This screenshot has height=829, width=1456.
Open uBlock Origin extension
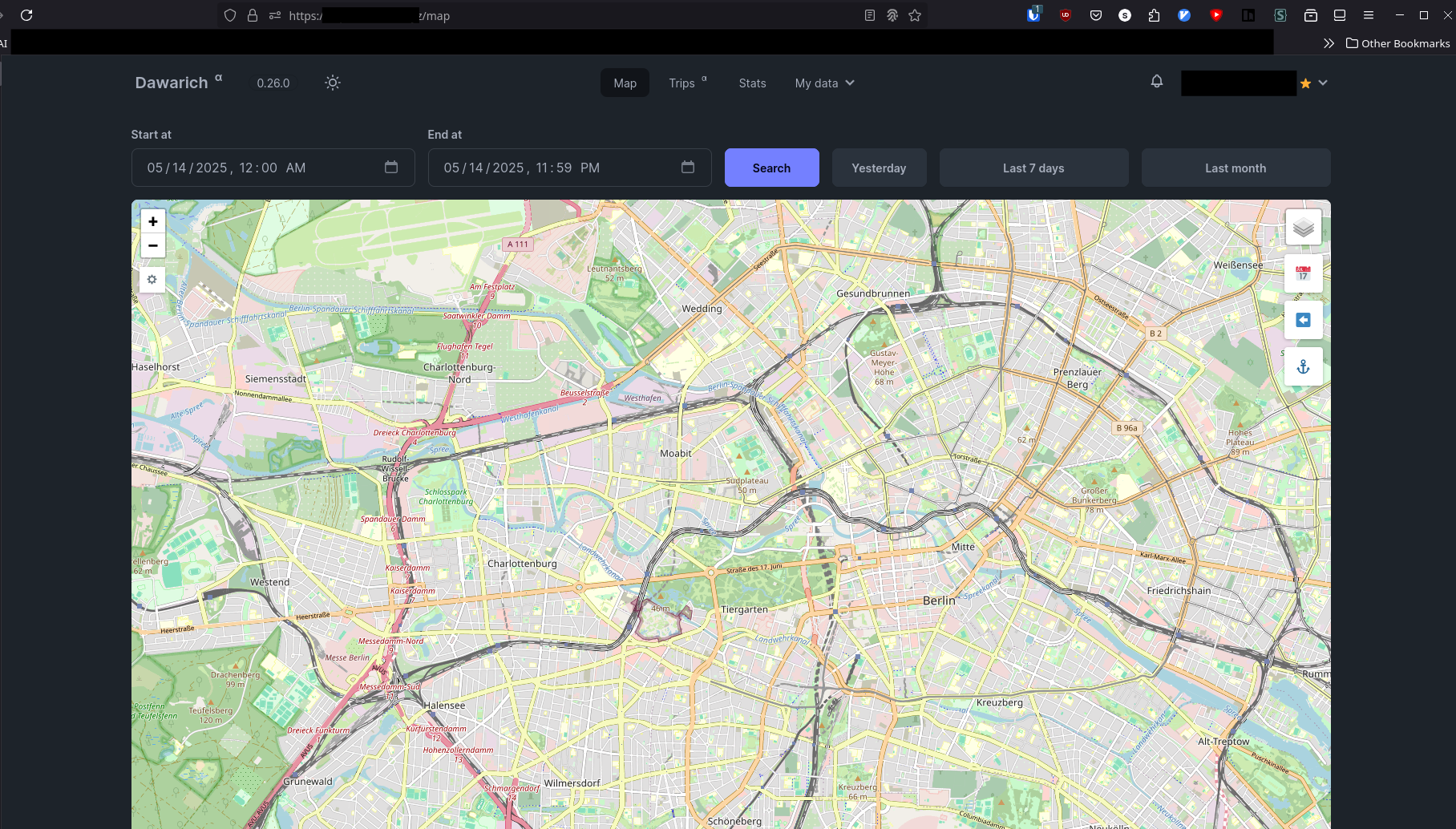click(x=1065, y=15)
